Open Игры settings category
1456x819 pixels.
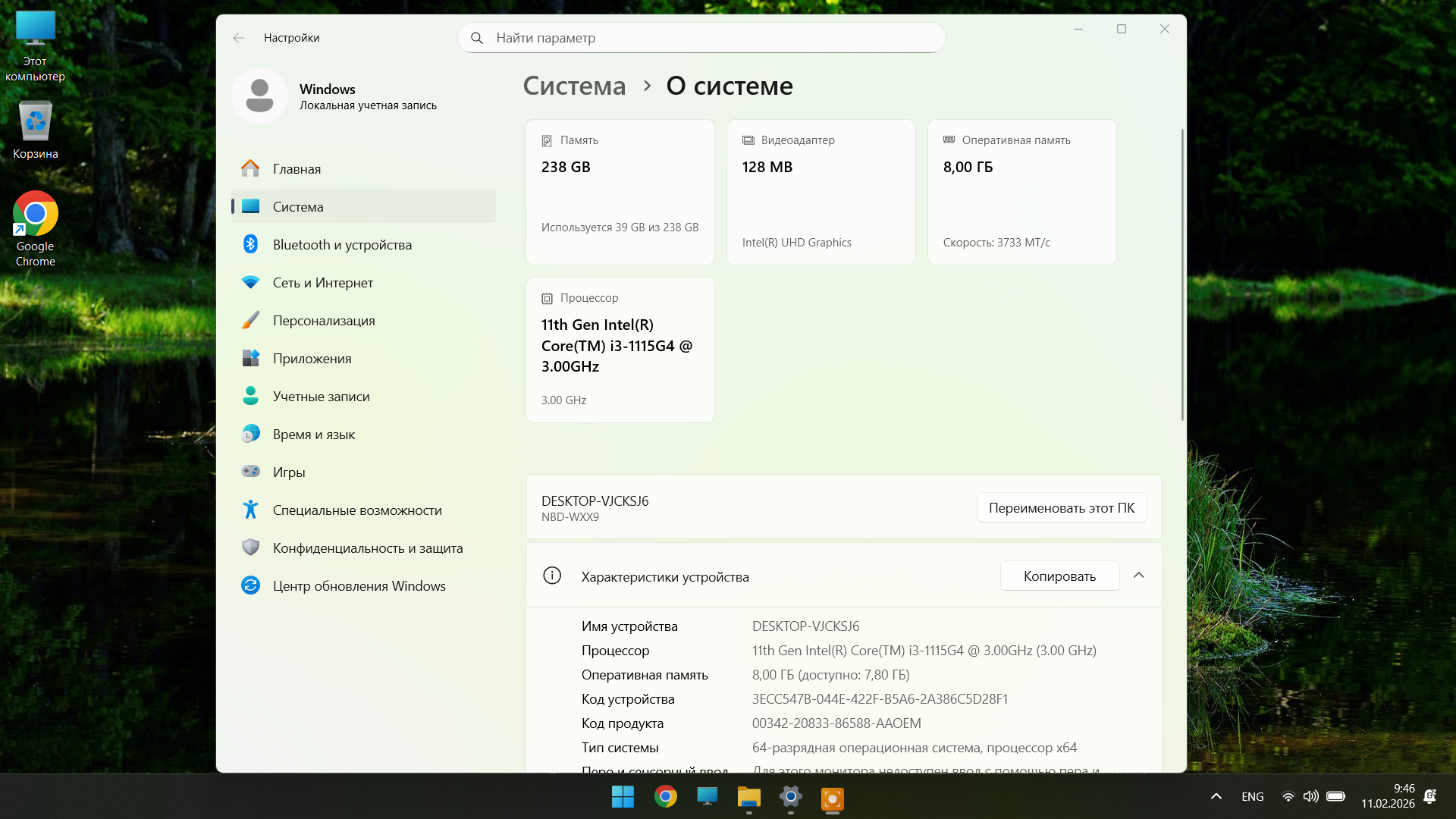tap(289, 472)
